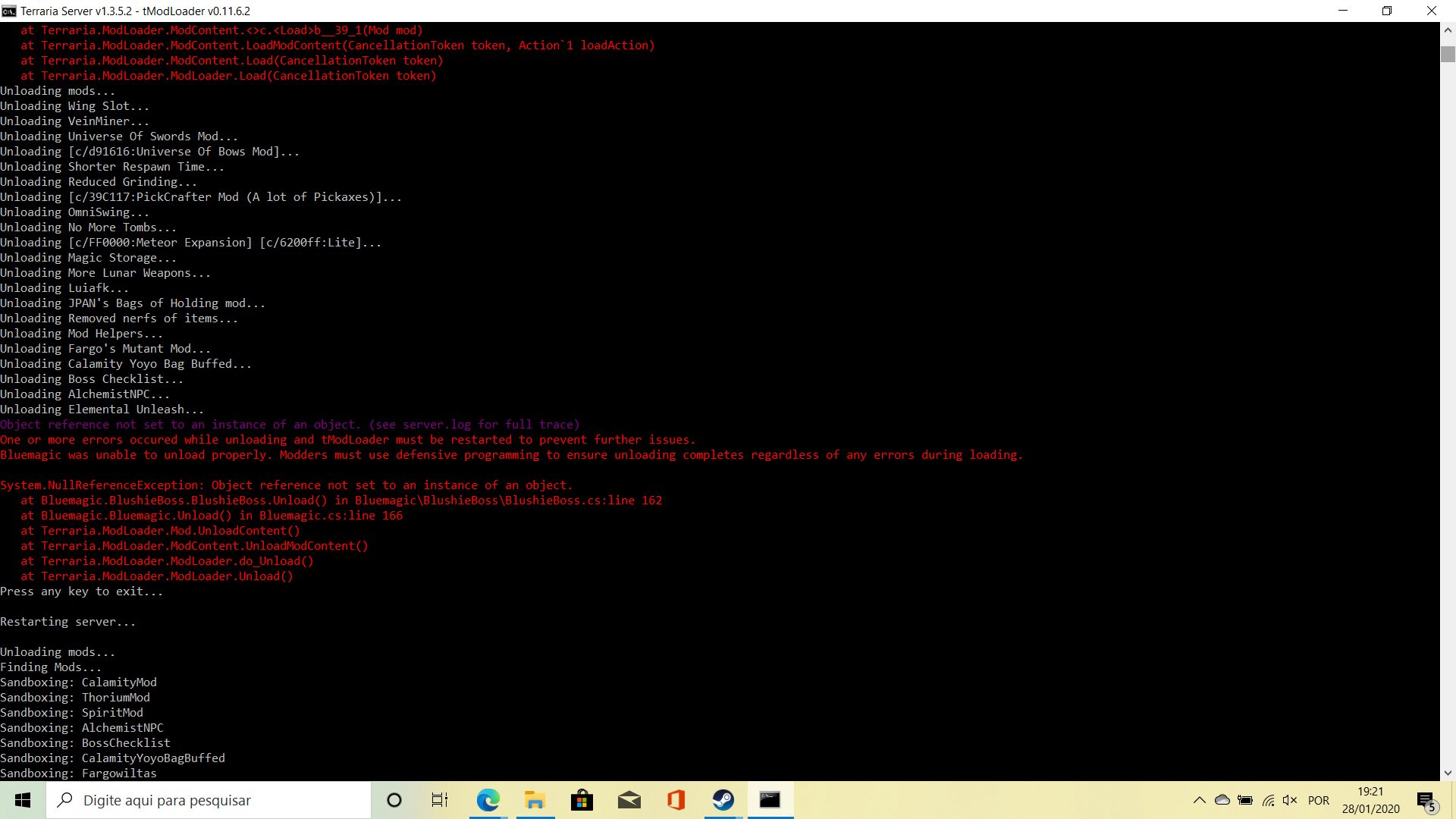Click the console scrollbar up arrow
The width and height of the screenshot is (1456, 819).
1448,30
